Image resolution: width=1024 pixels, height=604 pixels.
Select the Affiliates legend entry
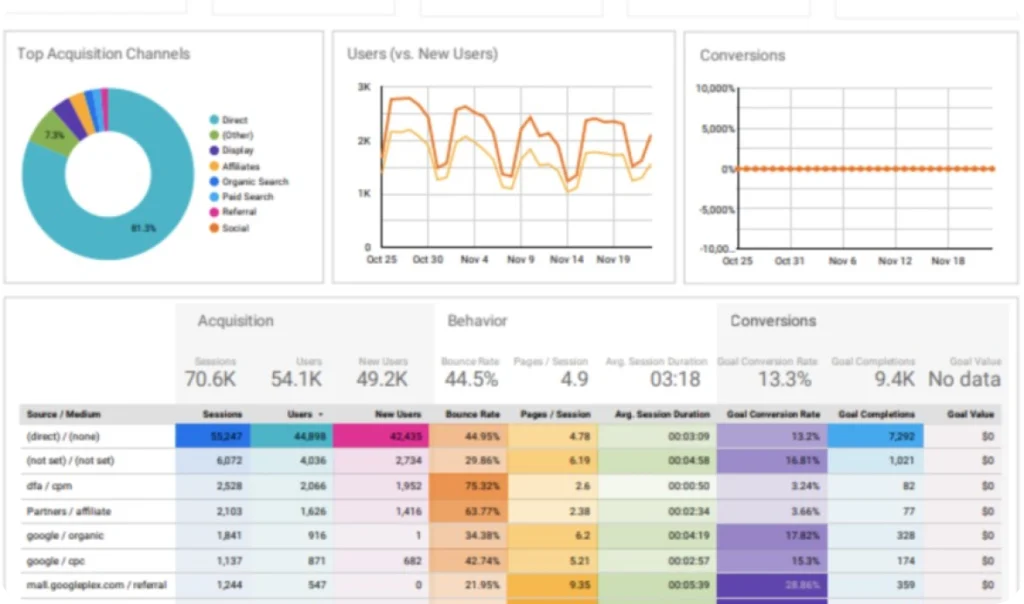[240, 166]
